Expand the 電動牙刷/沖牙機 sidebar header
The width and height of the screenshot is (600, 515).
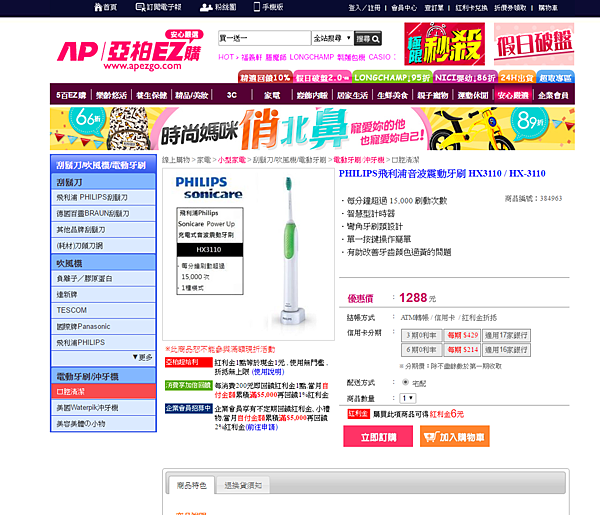tap(103, 376)
